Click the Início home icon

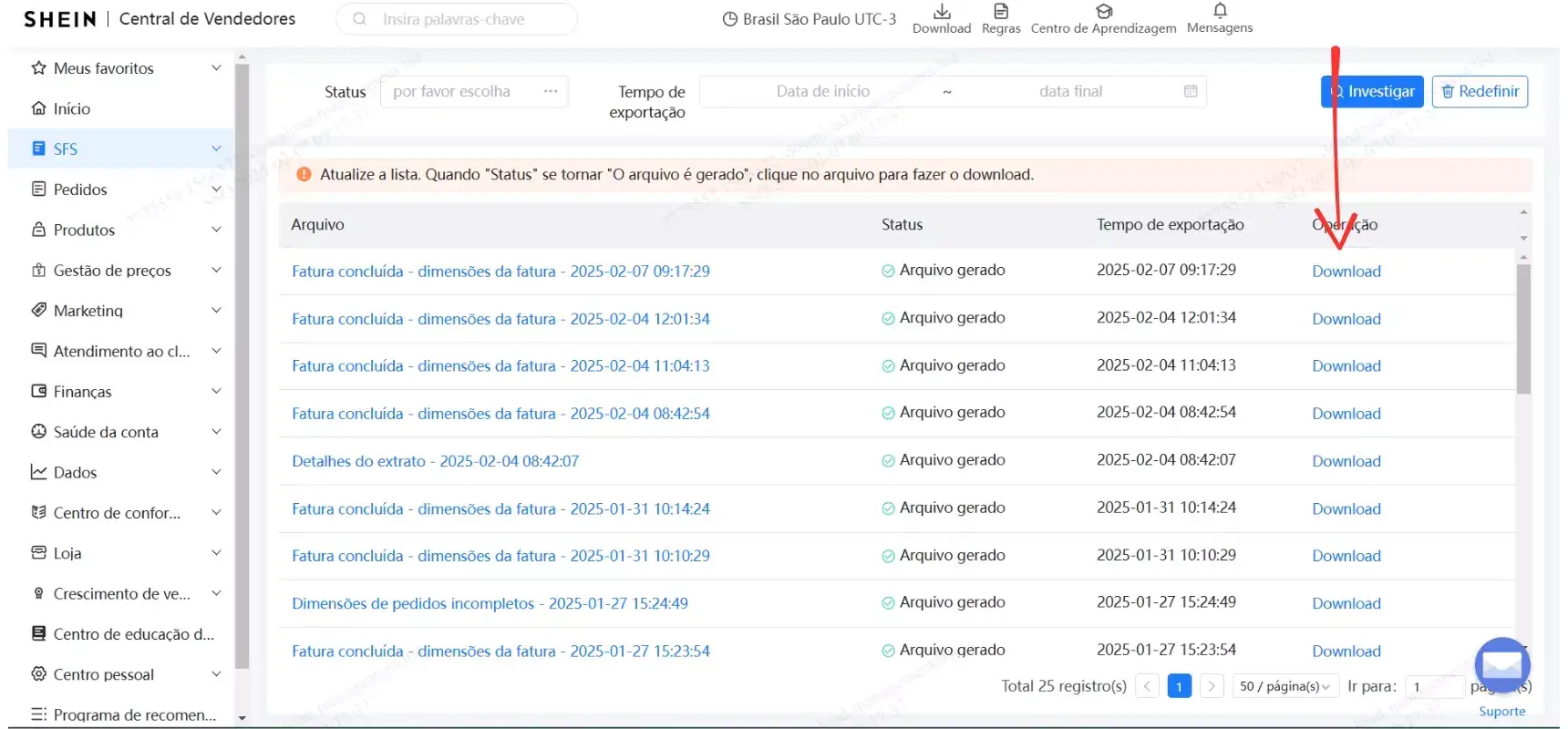pos(38,108)
